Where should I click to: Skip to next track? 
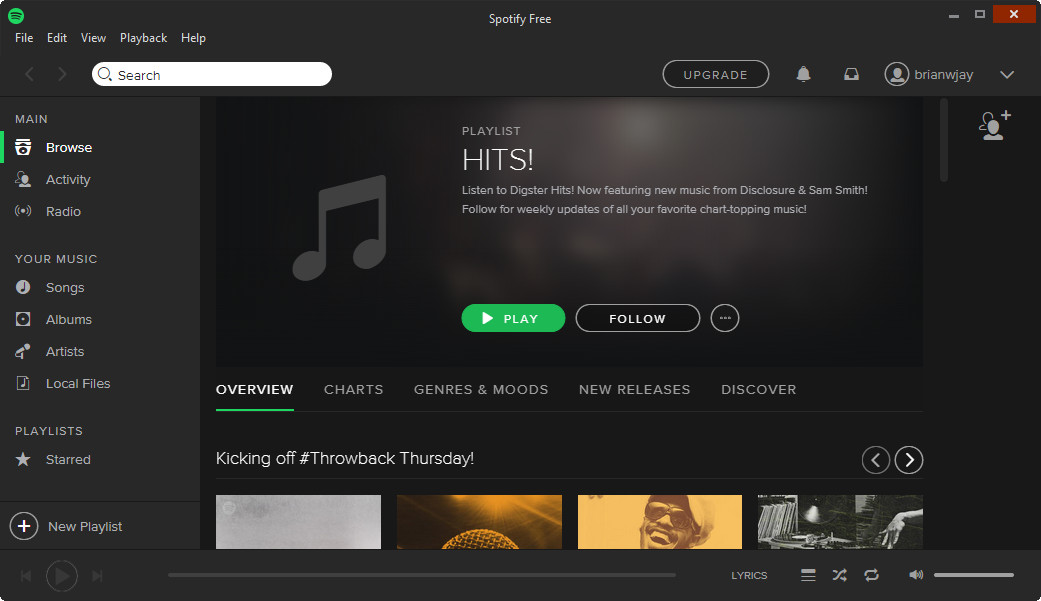[x=97, y=576]
